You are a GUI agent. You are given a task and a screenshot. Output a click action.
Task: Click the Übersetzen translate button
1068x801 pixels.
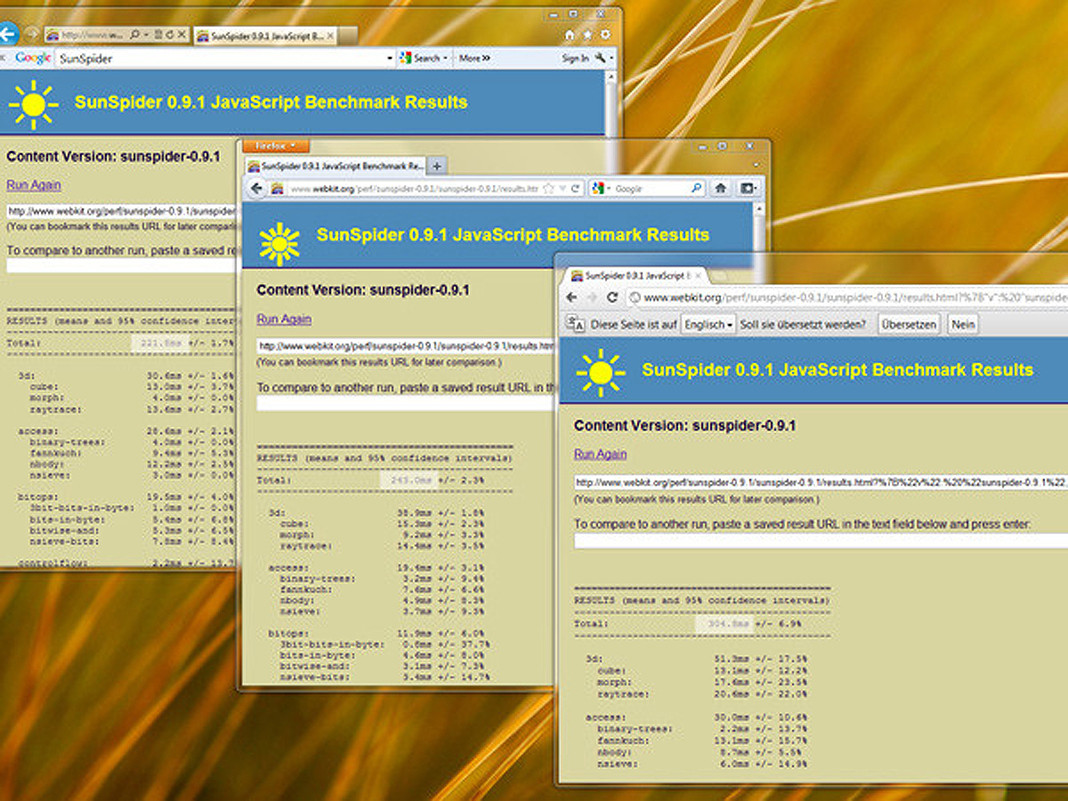pyautogui.click(x=909, y=325)
